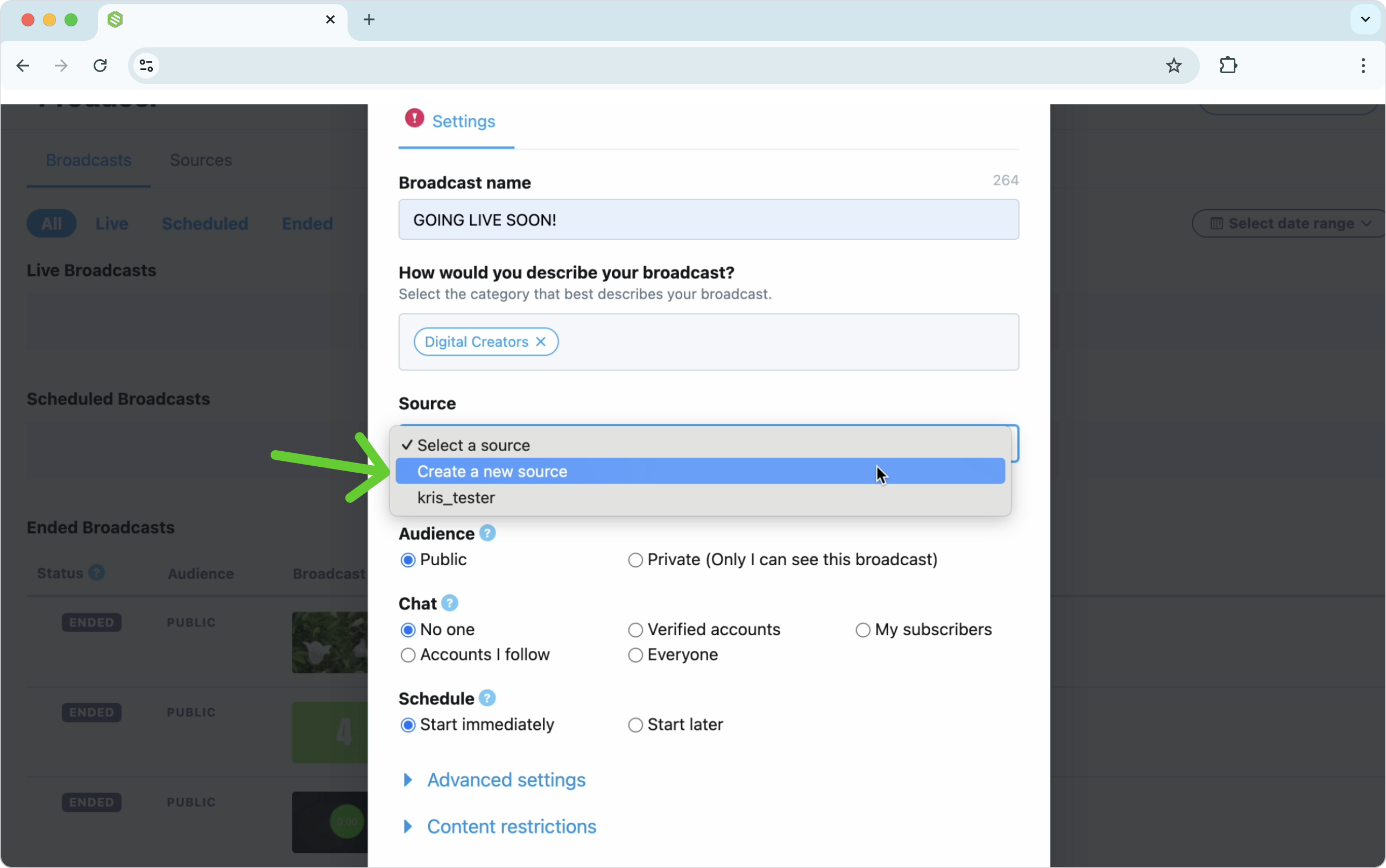Click the Audience column header

coord(200,573)
